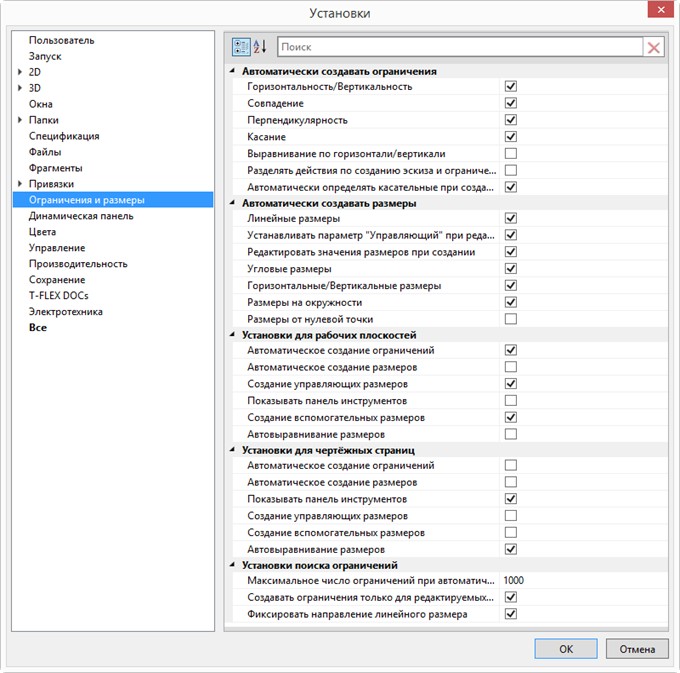Expand the 2D tree node arrow
The width and height of the screenshot is (680, 673).
click(20, 72)
